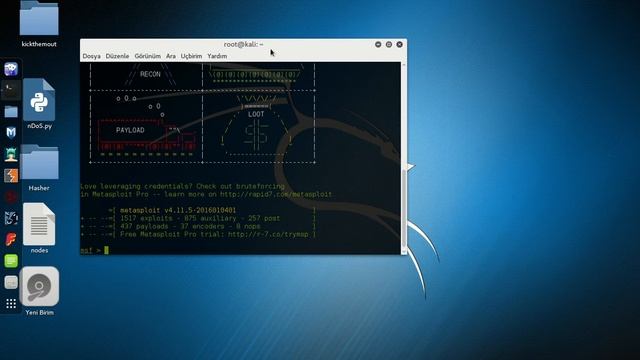The width and height of the screenshot is (640, 360).
Task: Open the Görünüm menu
Action: (x=147, y=56)
